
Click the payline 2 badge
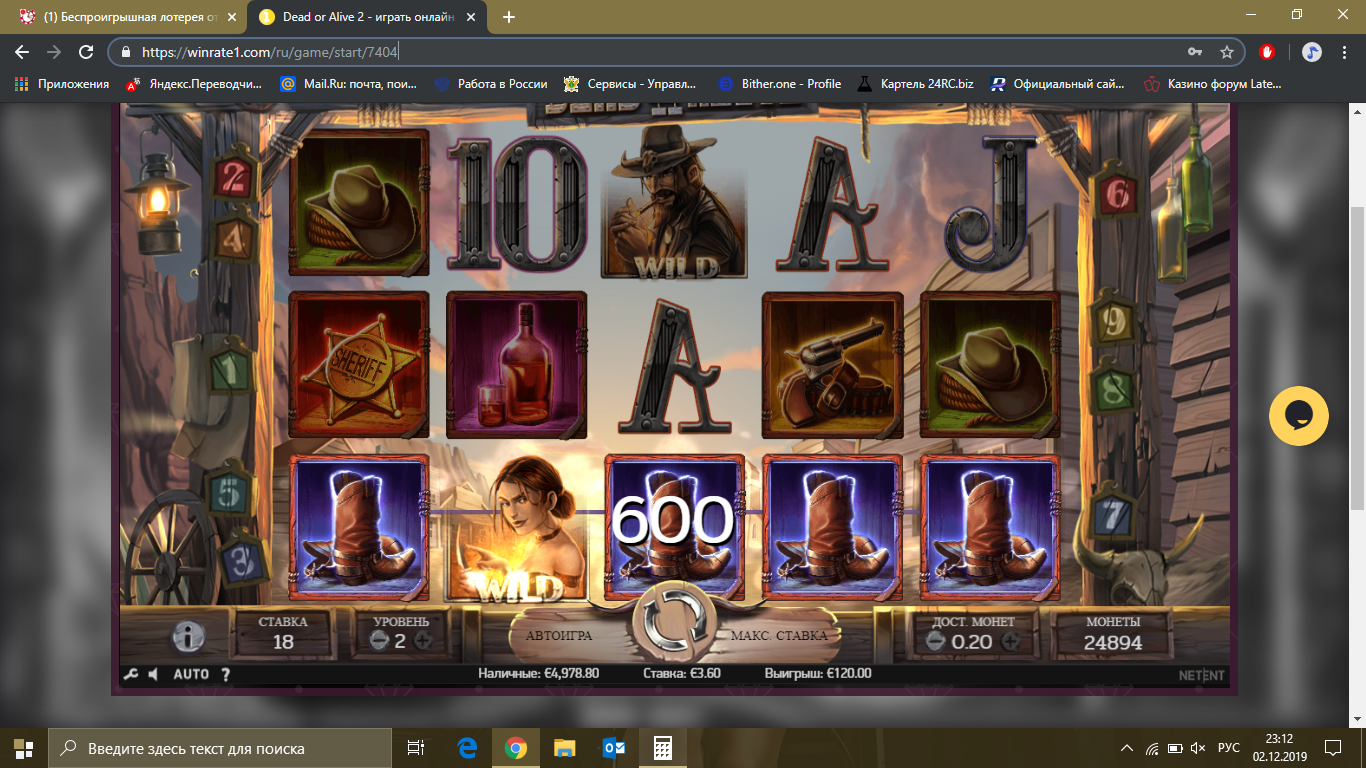click(236, 177)
